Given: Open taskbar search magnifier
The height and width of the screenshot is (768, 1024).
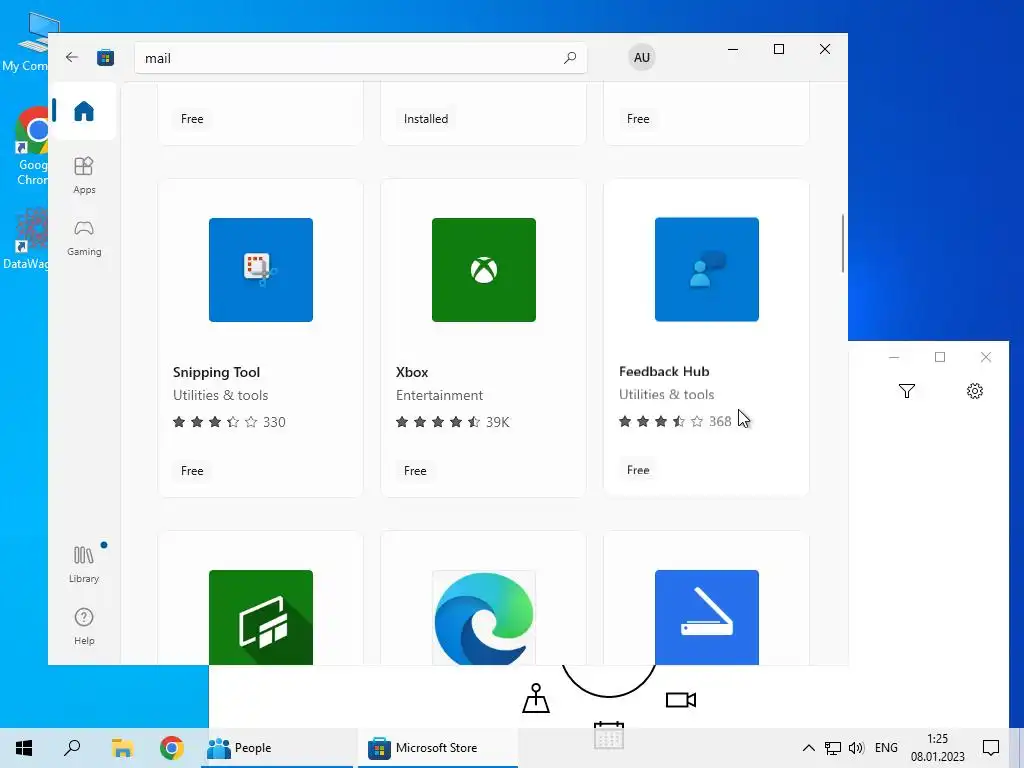Looking at the screenshot, I should pyautogui.click(x=72, y=748).
